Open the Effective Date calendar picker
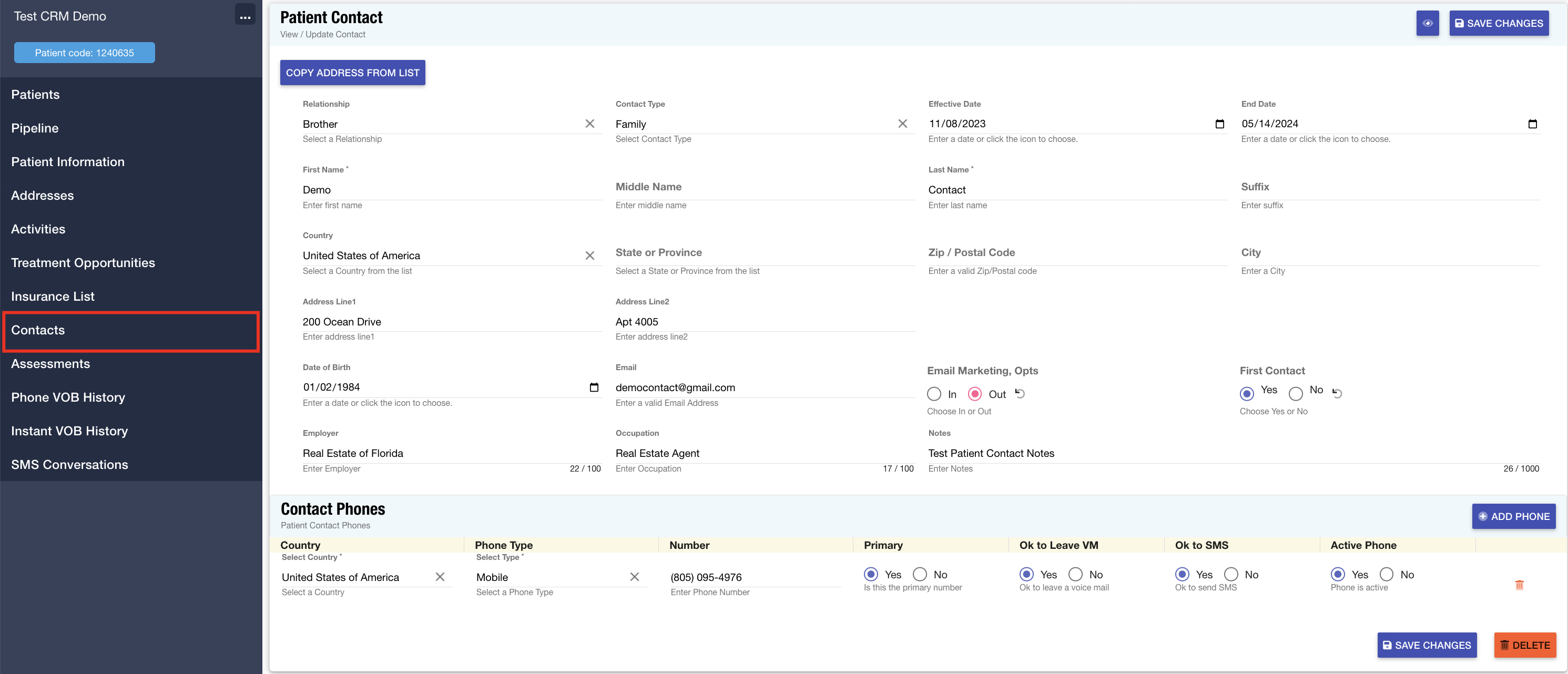Viewport: 1568px width, 674px height. coord(1219,124)
